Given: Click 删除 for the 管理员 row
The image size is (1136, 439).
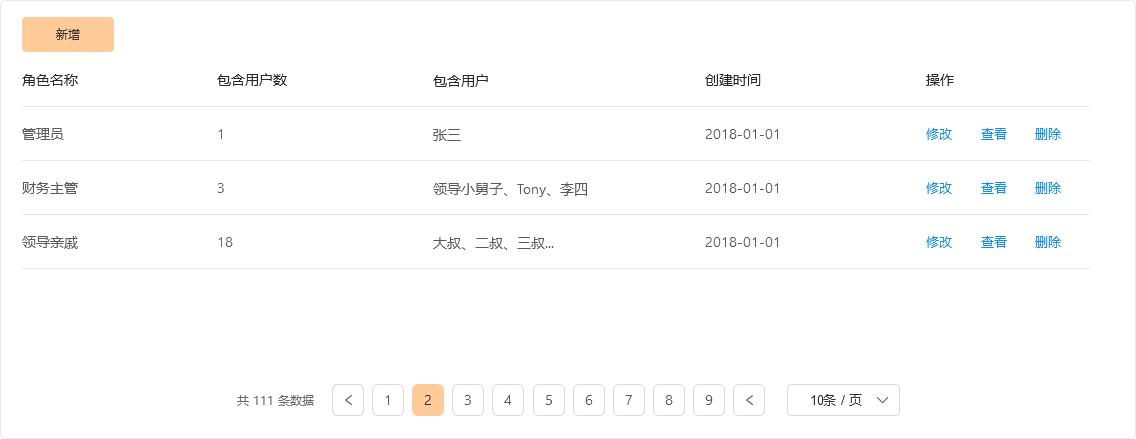Looking at the screenshot, I should click(1048, 134).
